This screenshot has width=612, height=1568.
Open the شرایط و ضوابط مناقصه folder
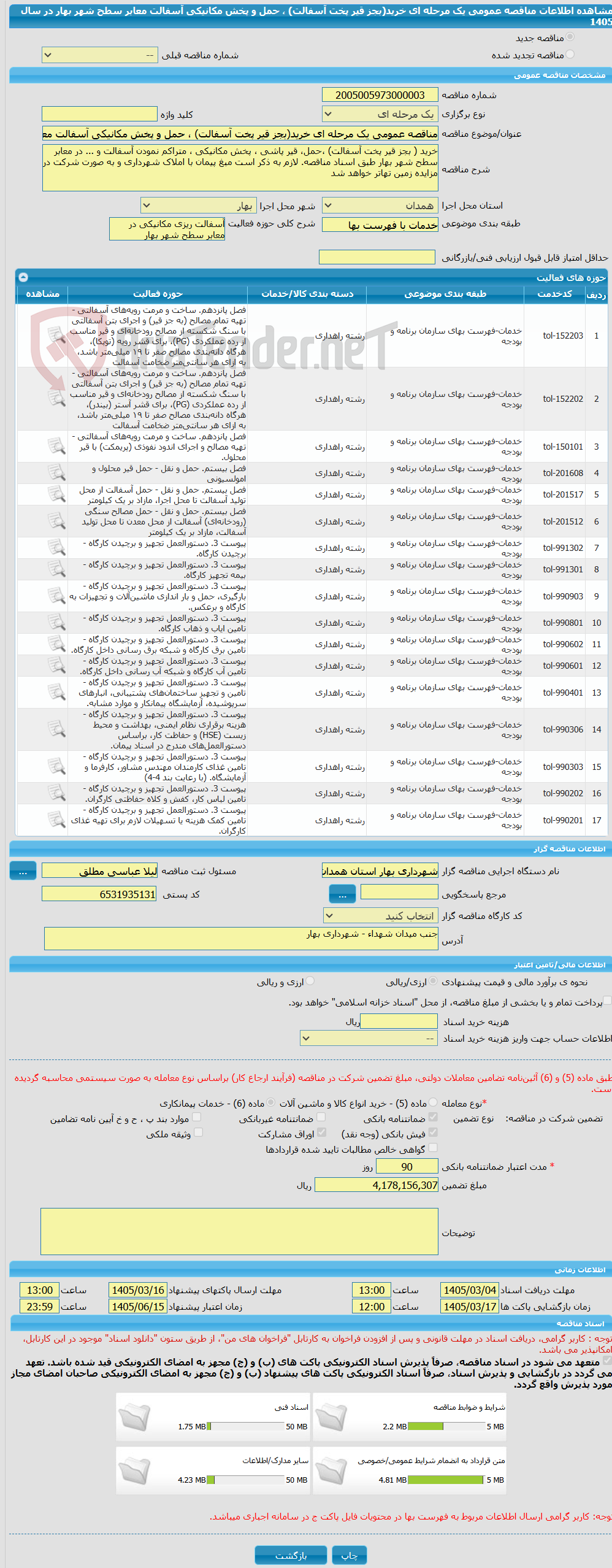click(x=331, y=1417)
